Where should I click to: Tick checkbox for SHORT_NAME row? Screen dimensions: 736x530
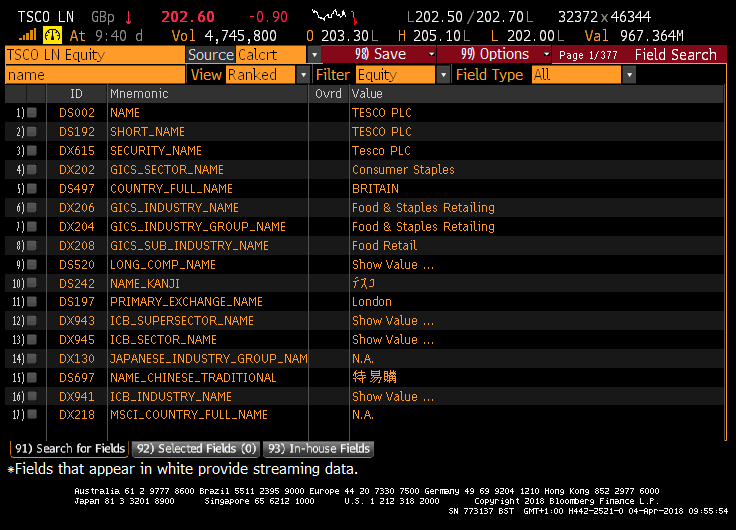click(32, 131)
